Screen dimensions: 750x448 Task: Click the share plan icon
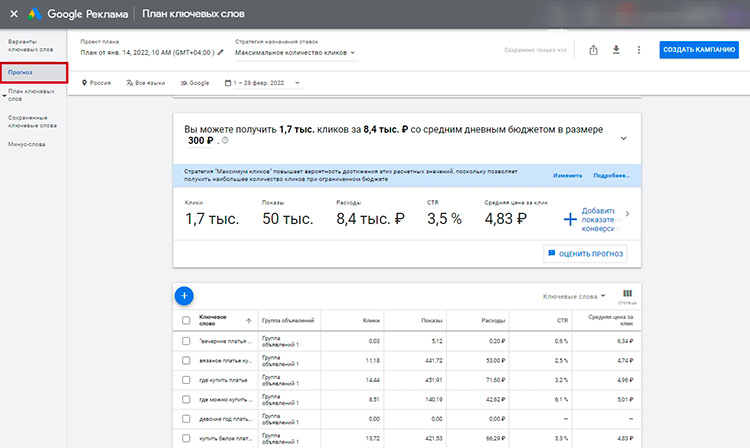click(x=594, y=50)
